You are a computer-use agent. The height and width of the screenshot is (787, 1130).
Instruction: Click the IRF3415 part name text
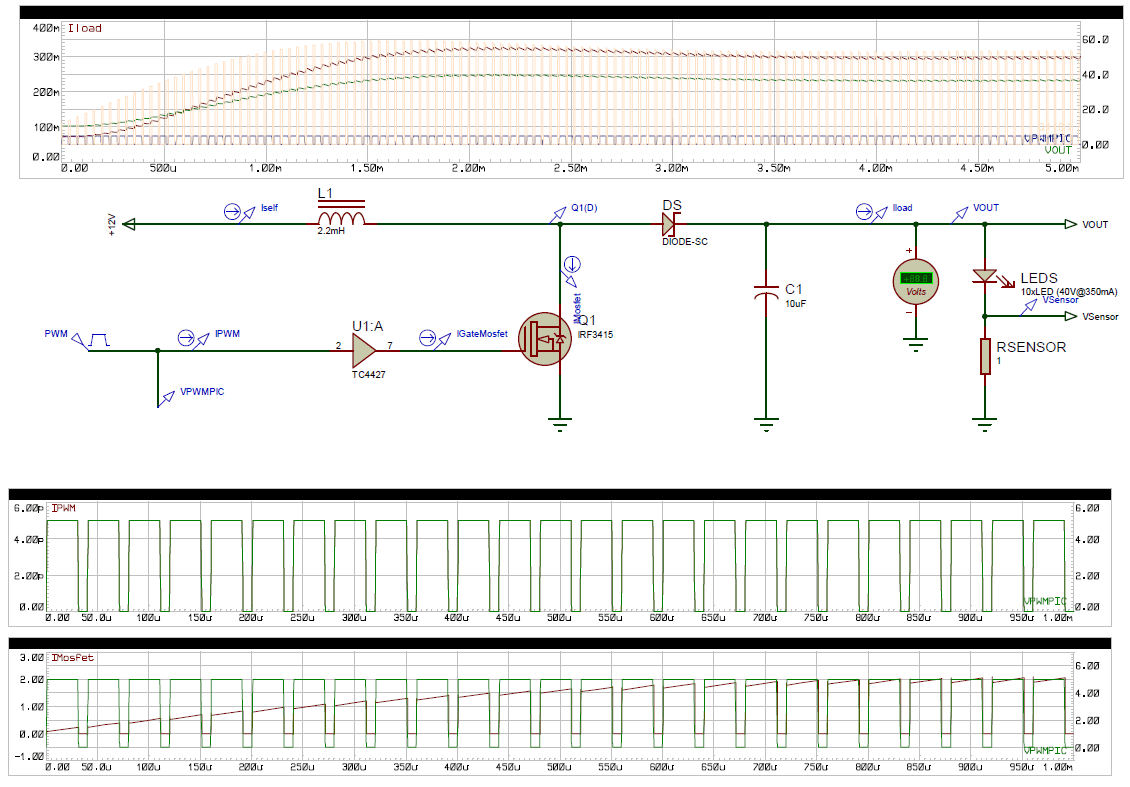click(x=595, y=334)
